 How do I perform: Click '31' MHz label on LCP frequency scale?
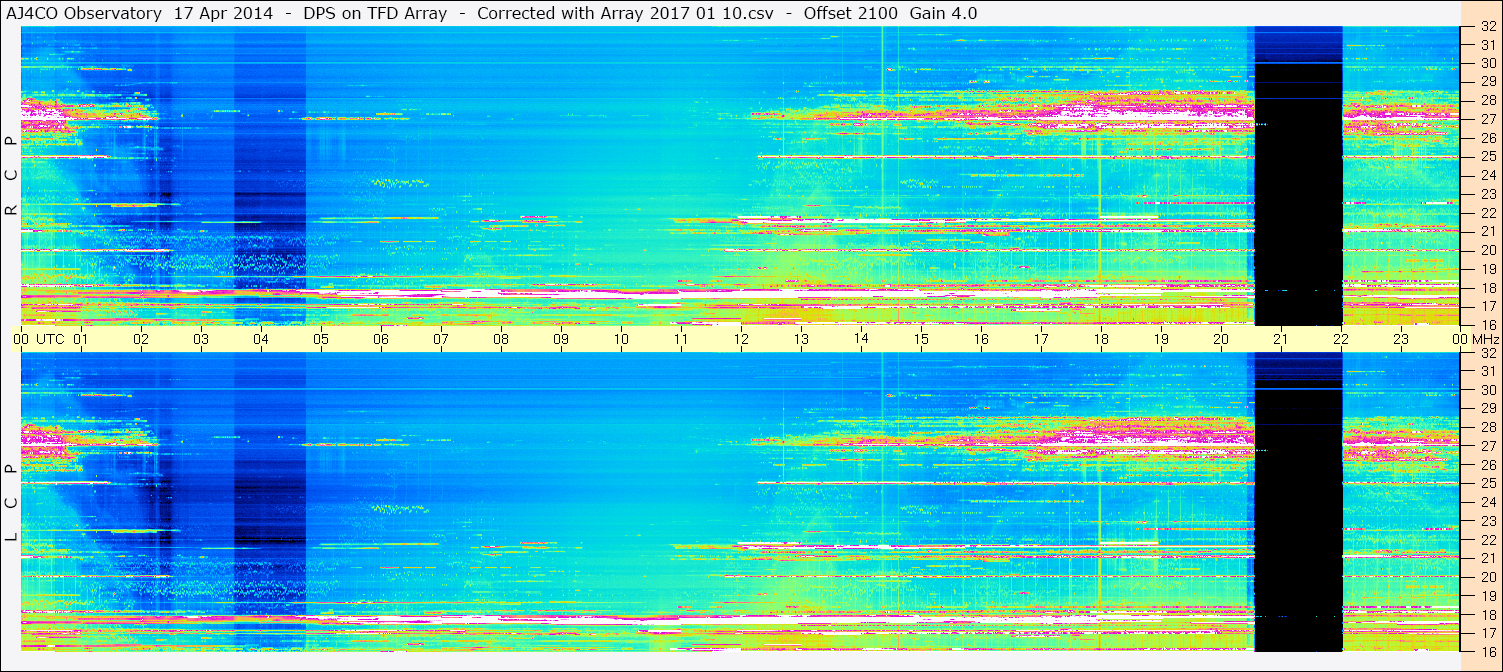(1487, 372)
